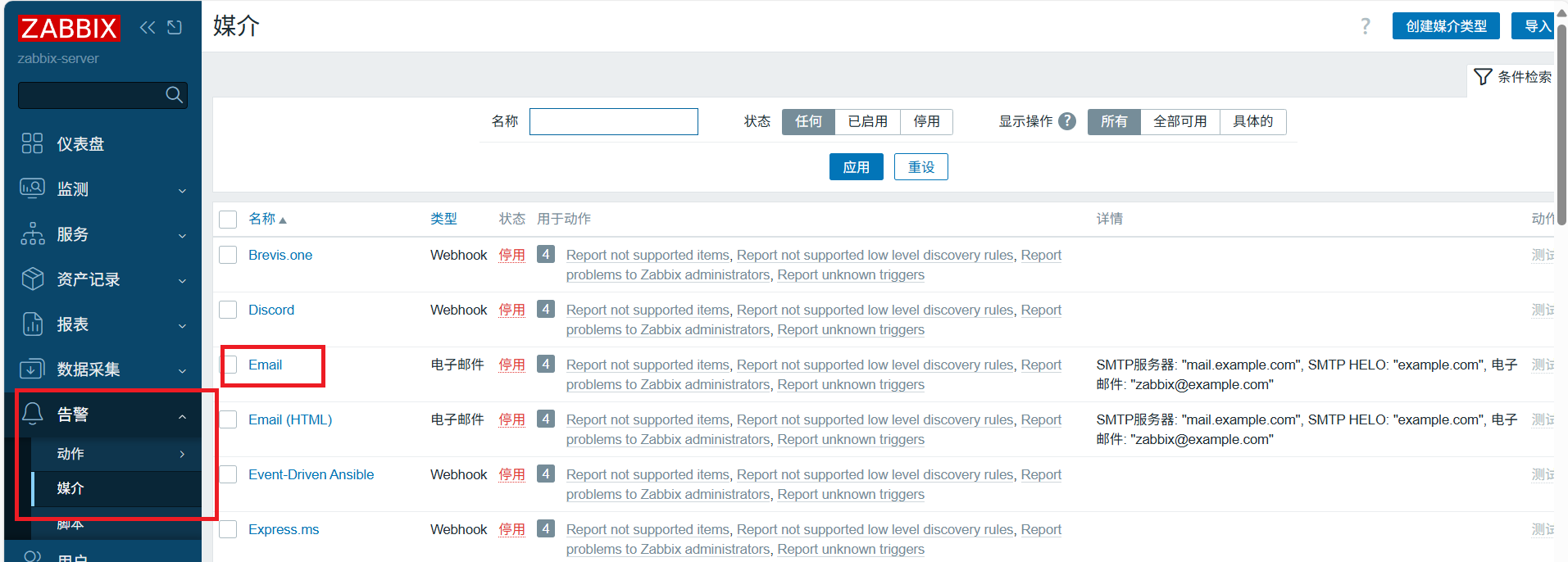This screenshot has width=1568, height=562.
Task: Check the Event-Driven Ansible row checkbox
Action: (x=228, y=474)
